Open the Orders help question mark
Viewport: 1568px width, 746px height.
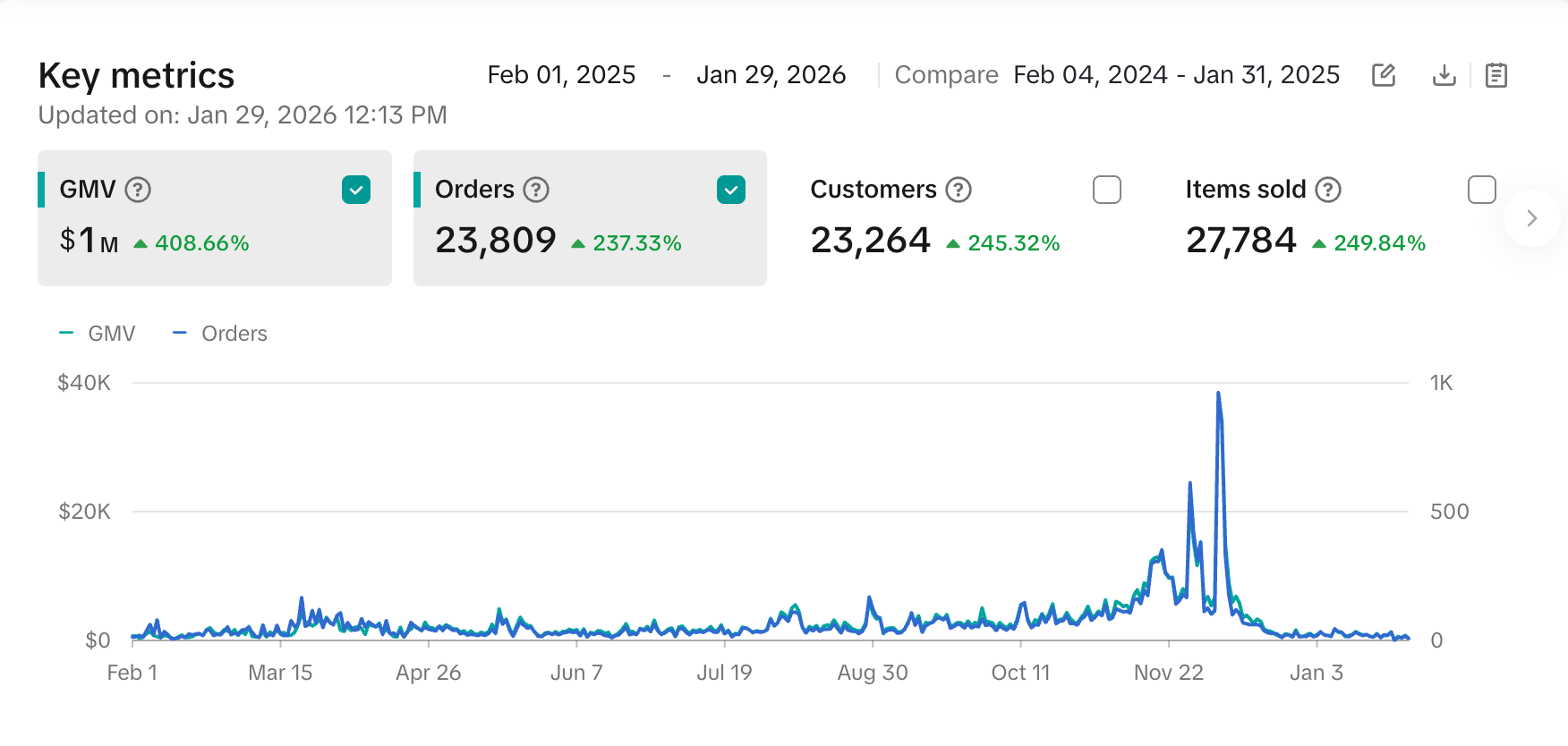point(536,190)
